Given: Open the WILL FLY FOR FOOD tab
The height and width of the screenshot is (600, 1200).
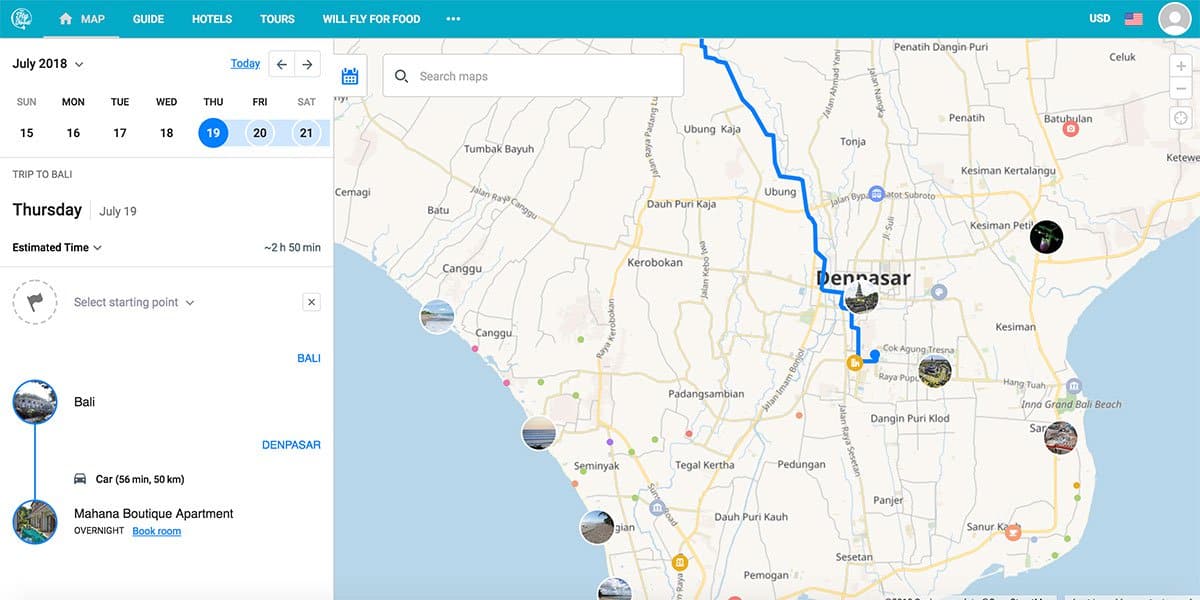Looking at the screenshot, I should pos(371,19).
